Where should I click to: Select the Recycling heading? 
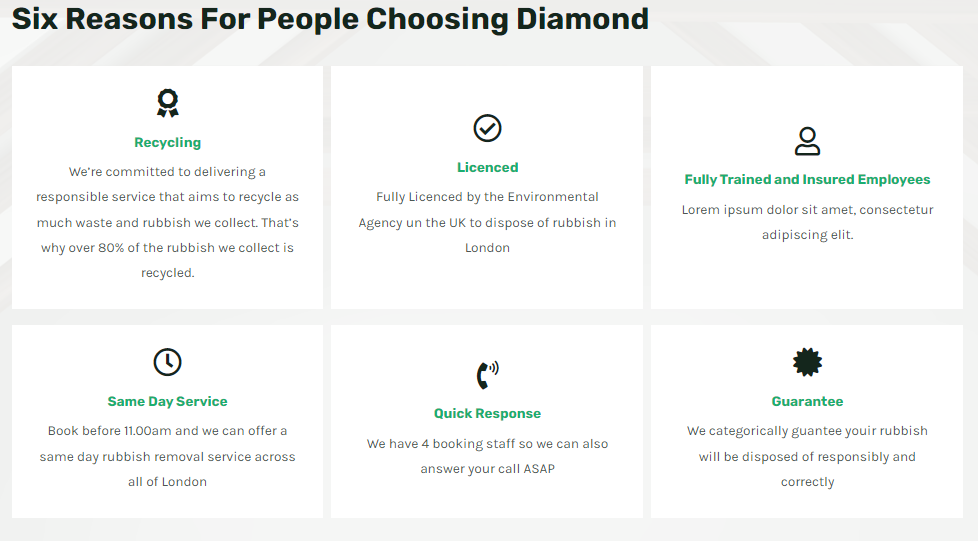click(x=167, y=142)
